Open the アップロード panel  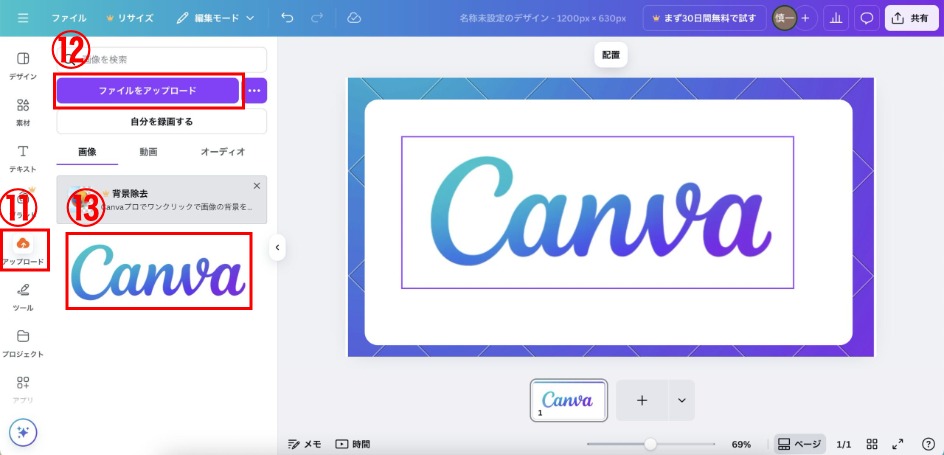pyautogui.click(x=23, y=250)
